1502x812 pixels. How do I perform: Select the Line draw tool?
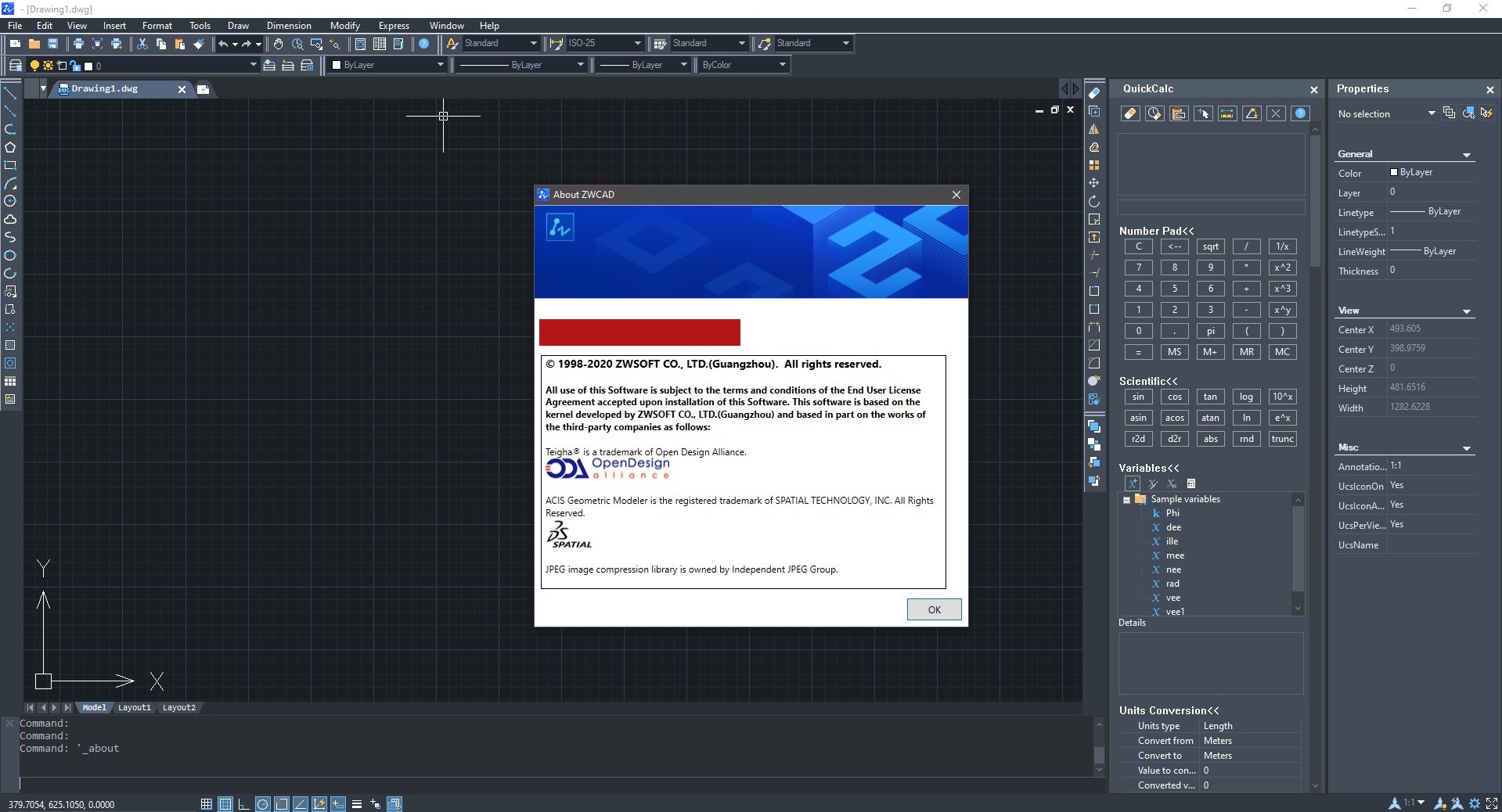click(x=10, y=93)
